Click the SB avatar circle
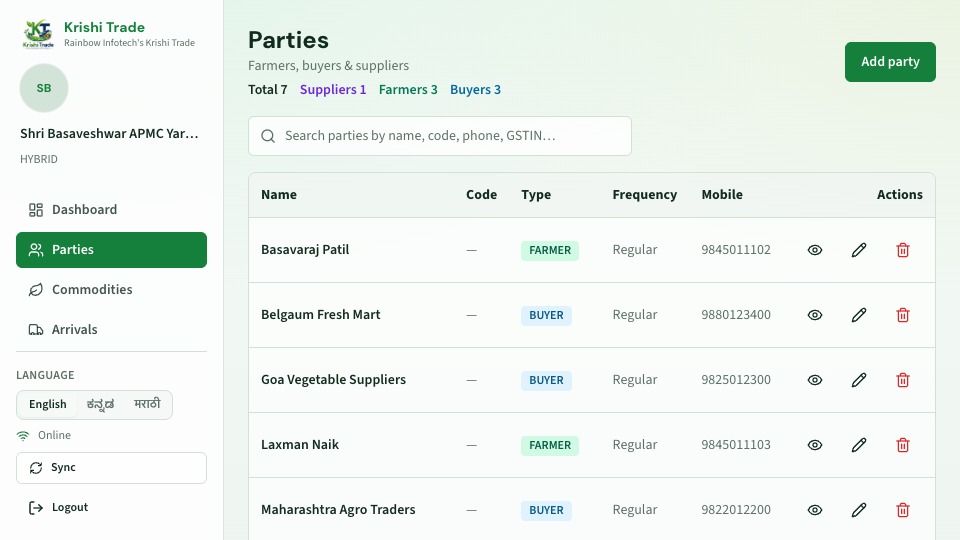Image resolution: width=960 pixels, height=540 pixels. tap(44, 88)
